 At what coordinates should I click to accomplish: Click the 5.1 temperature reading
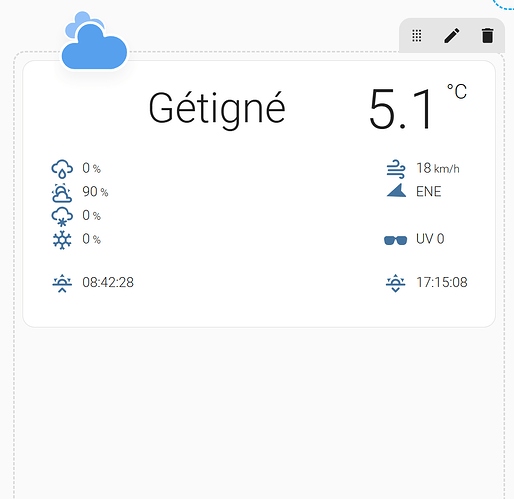tap(401, 109)
